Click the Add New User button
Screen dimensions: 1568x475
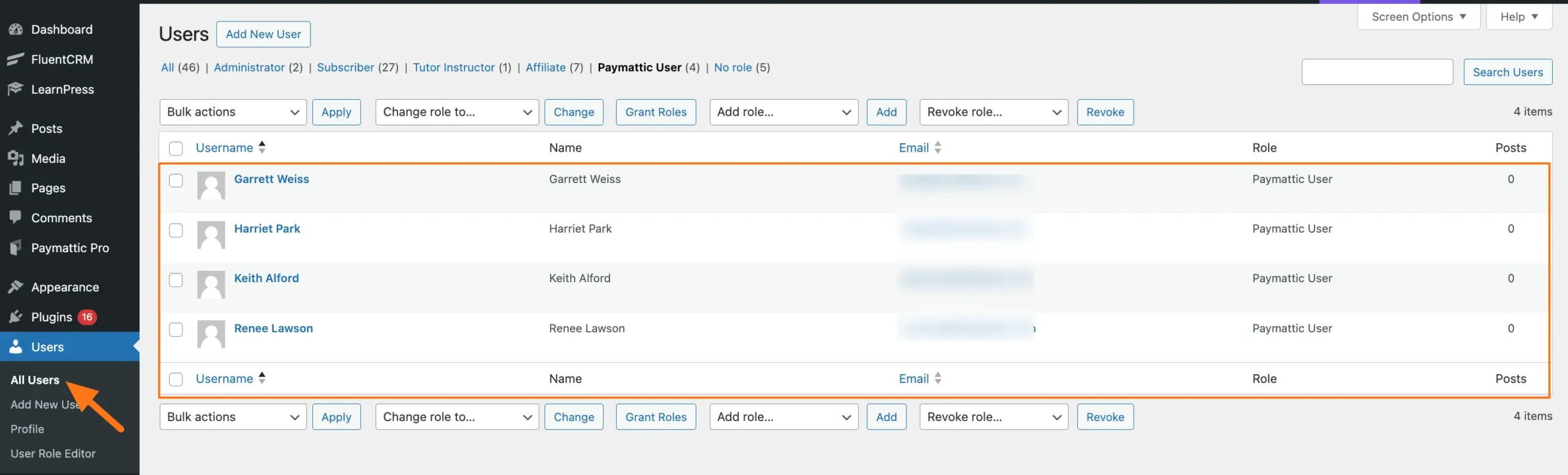click(x=263, y=34)
